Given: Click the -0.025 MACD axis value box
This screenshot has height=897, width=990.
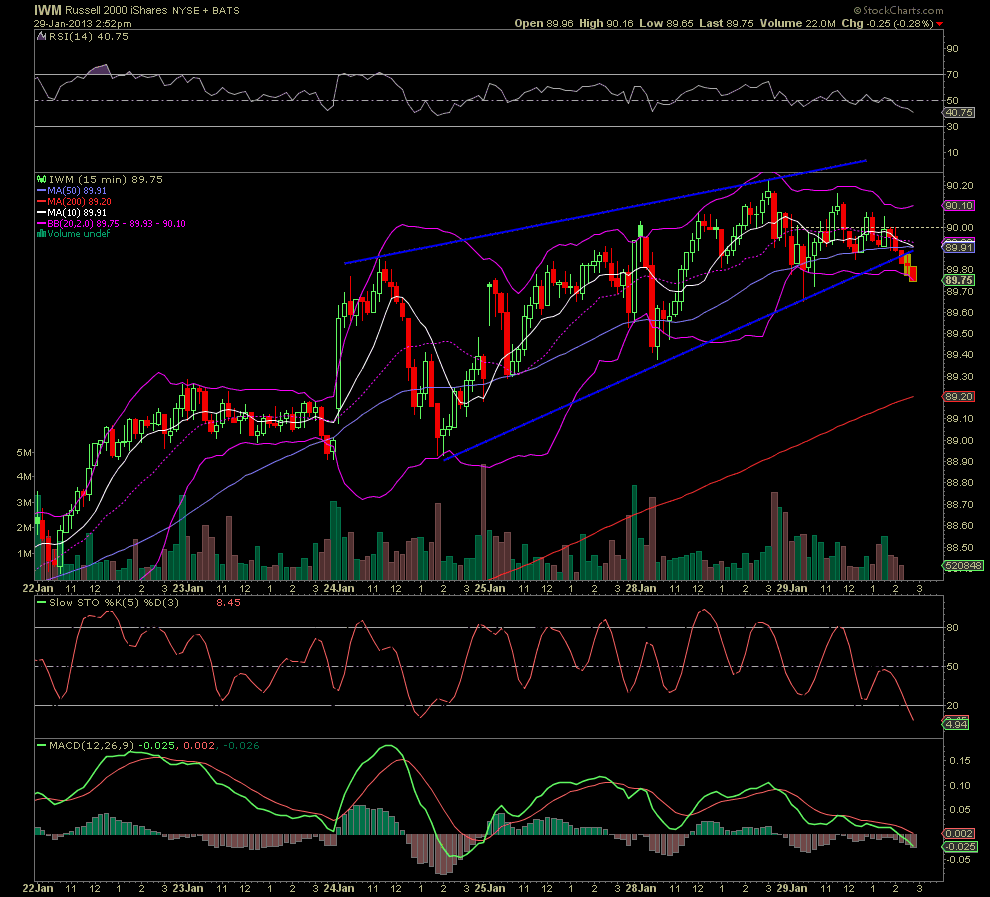Looking at the screenshot, I should point(960,847).
